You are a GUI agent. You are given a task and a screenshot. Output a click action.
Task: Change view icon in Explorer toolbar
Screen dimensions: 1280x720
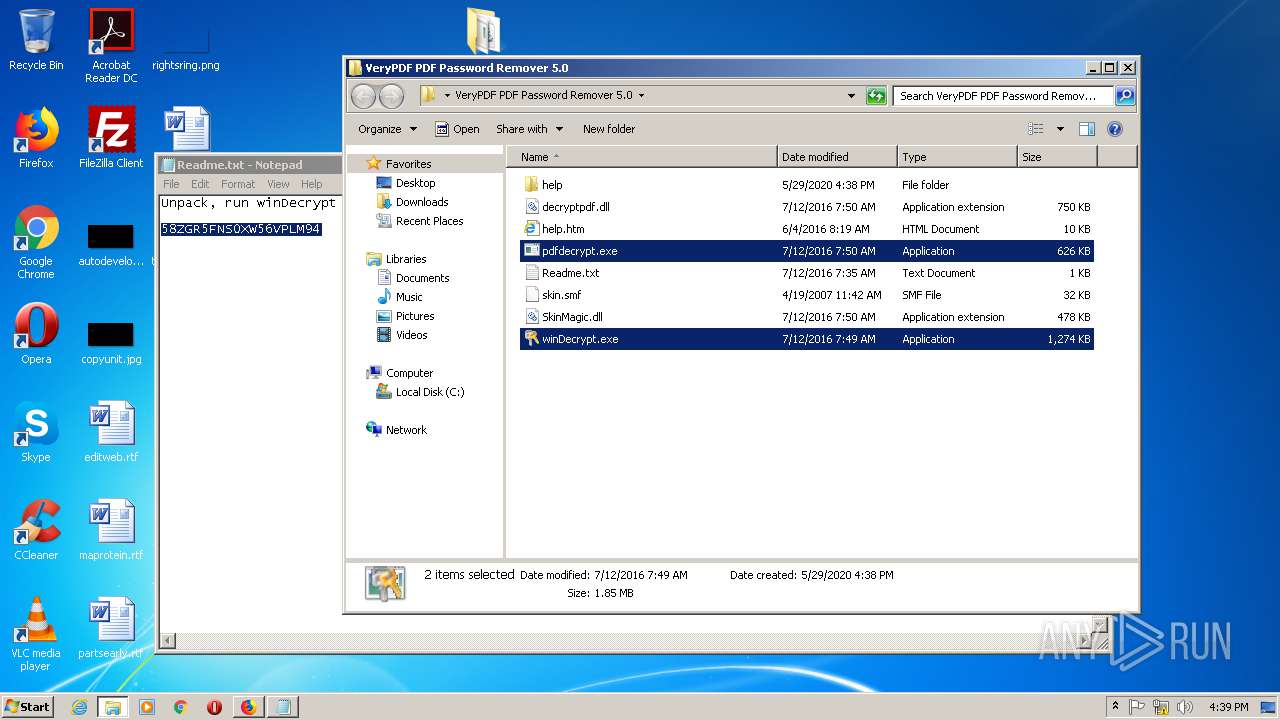[x=1036, y=129]
